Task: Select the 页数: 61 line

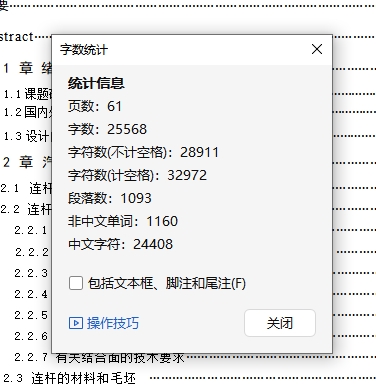Action: click(x=95, y=106)
